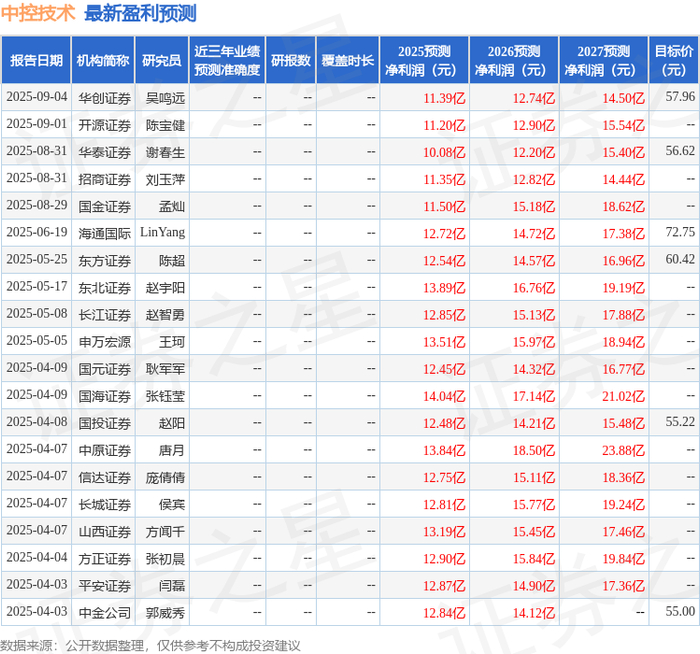Click the 目标价(元) column header

coord(674,60)
